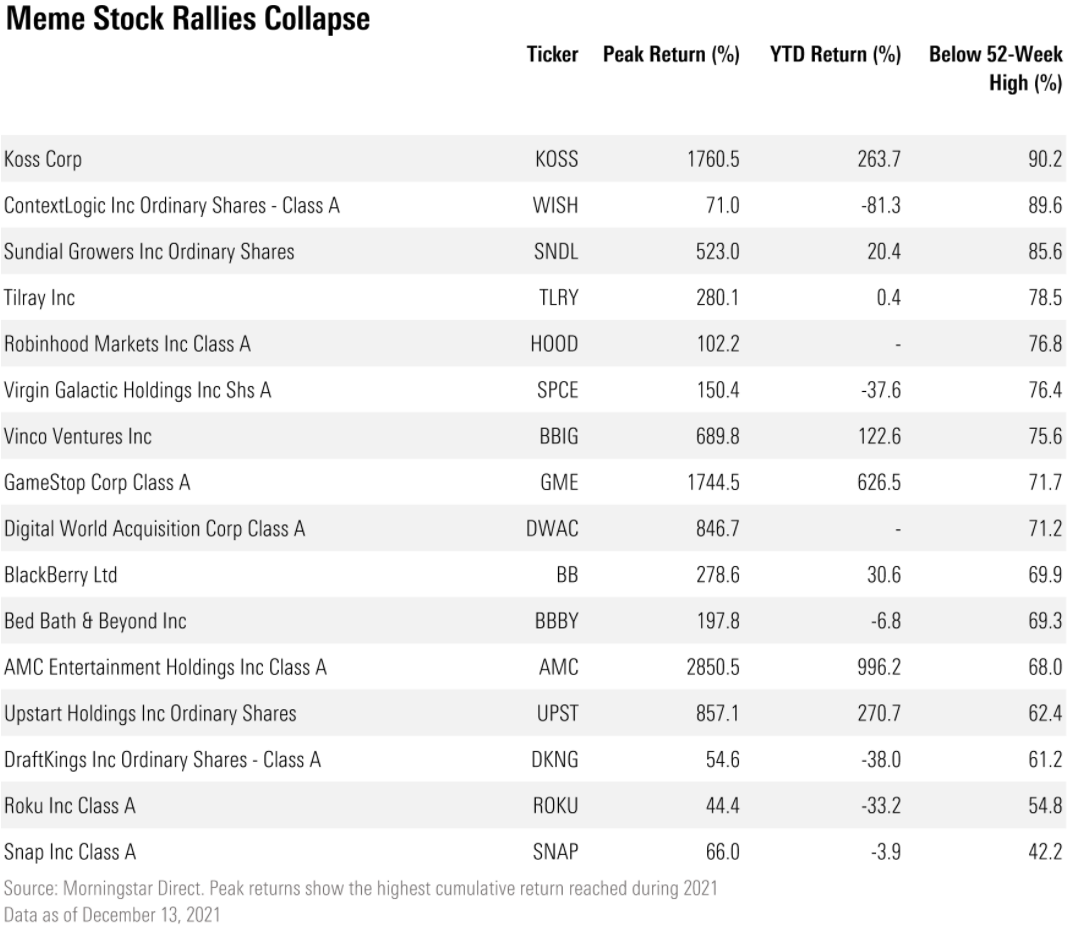Click the HOOD ticker cell
The height and width of the screenshot is (932, 1071).
[554, 344]
